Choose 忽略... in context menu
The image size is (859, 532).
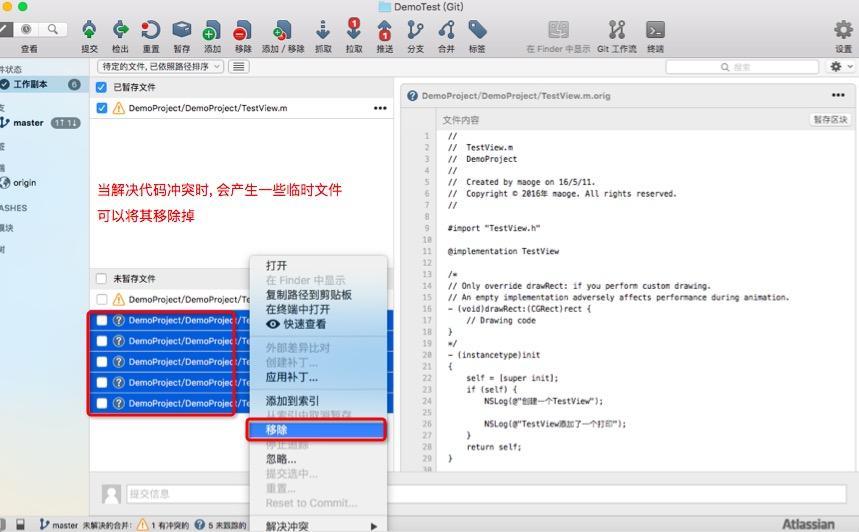pyautogui.click(x=318, y=459)
